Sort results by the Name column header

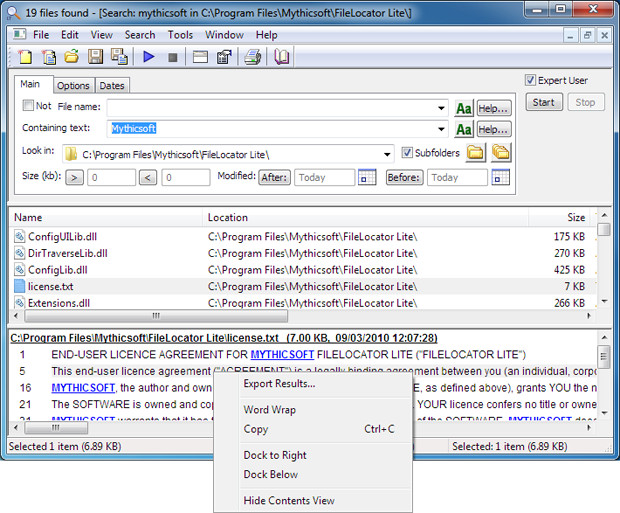tap(106, 218)
